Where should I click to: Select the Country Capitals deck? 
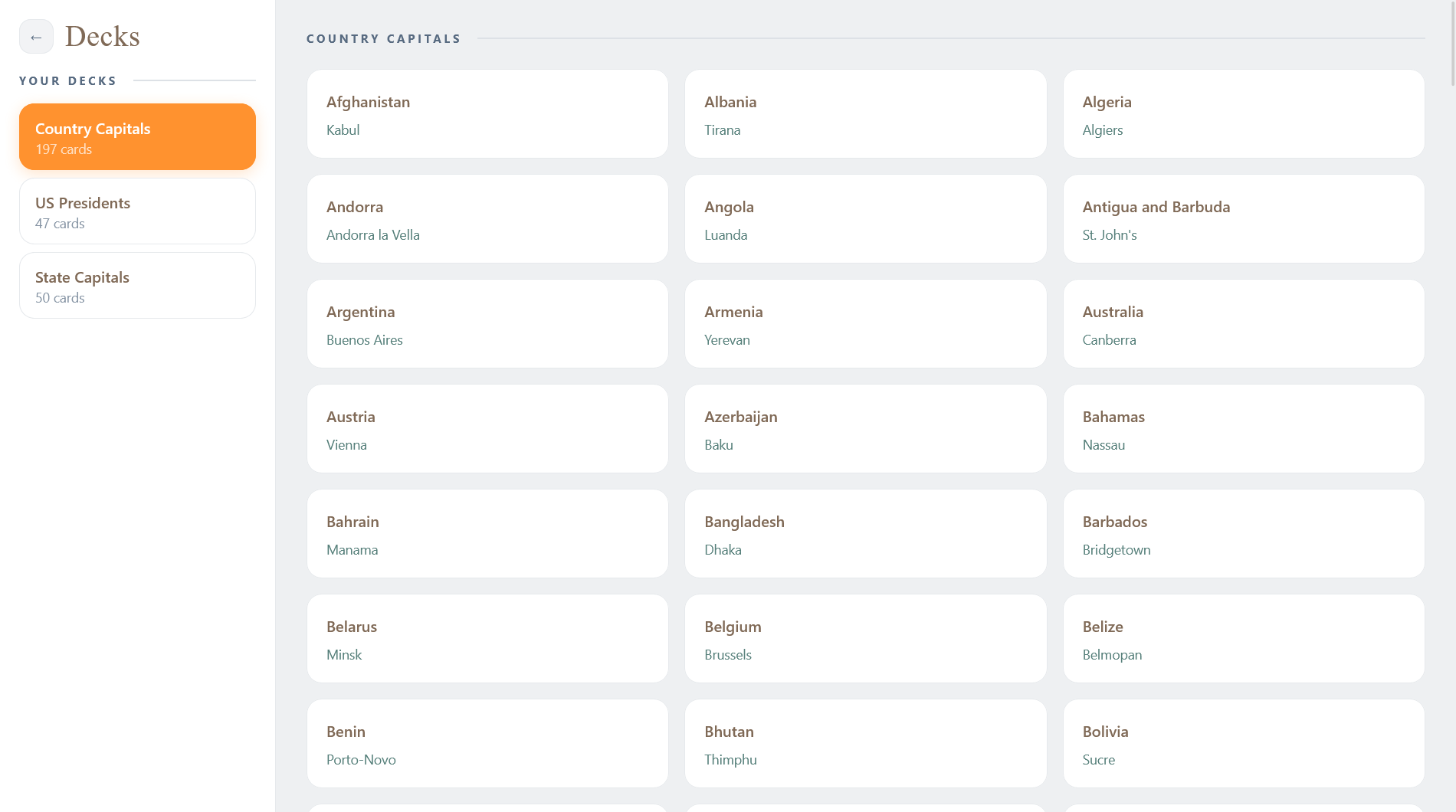click(137, 136)
